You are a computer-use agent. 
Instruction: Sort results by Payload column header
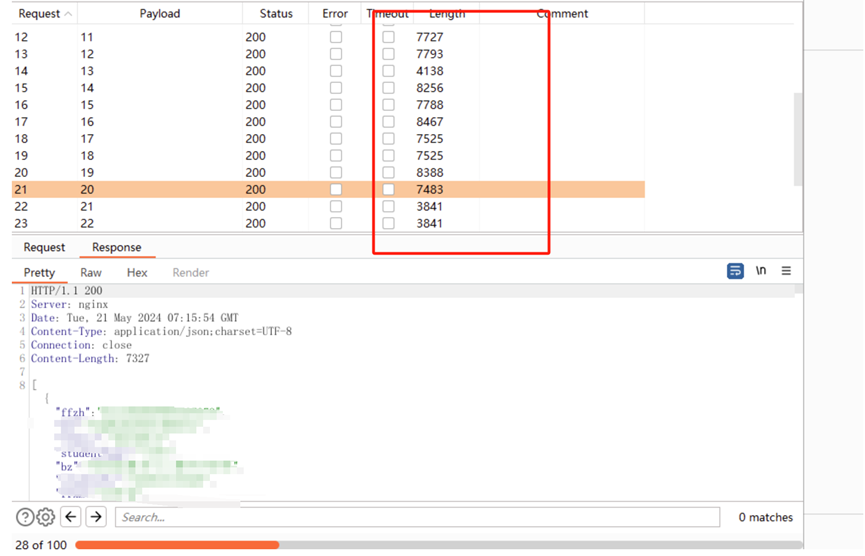159,14
